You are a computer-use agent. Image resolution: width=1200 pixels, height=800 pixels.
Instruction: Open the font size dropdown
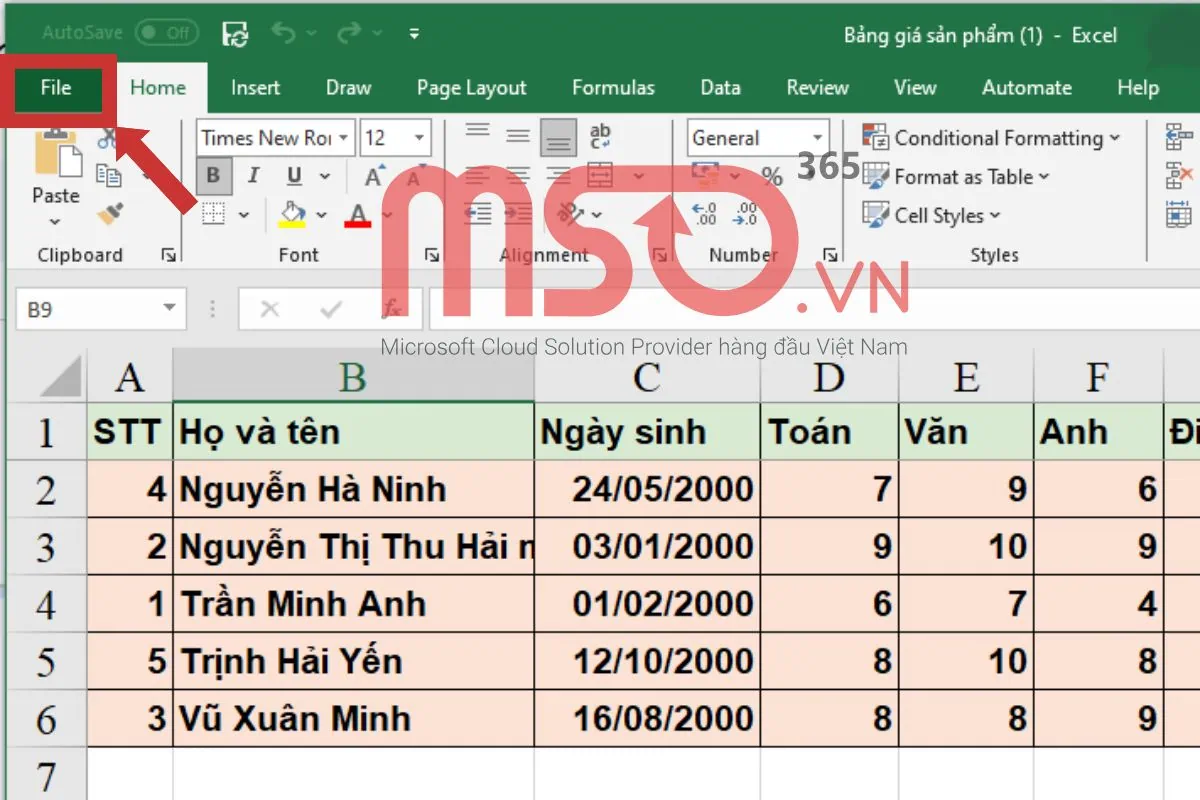tap(419, 138)
